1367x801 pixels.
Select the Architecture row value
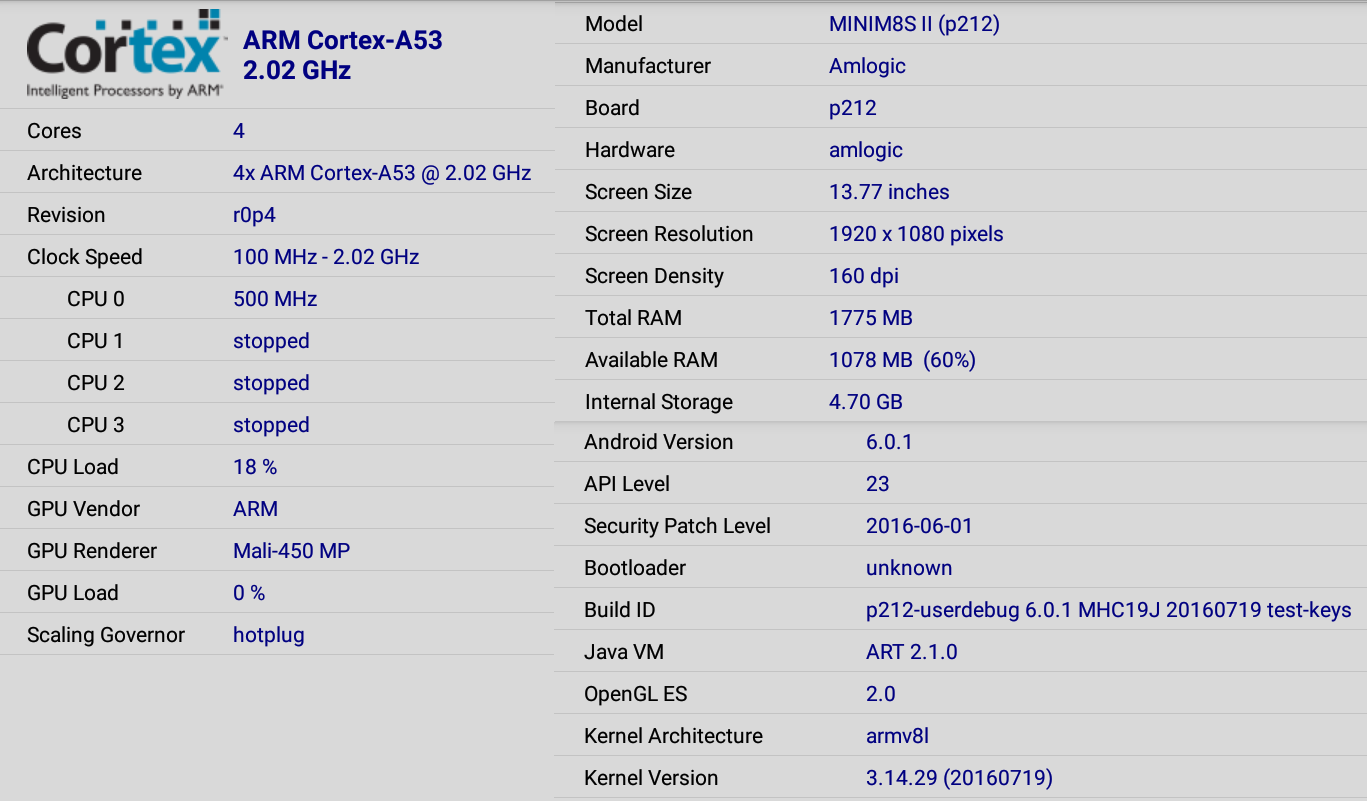(382, 173)
